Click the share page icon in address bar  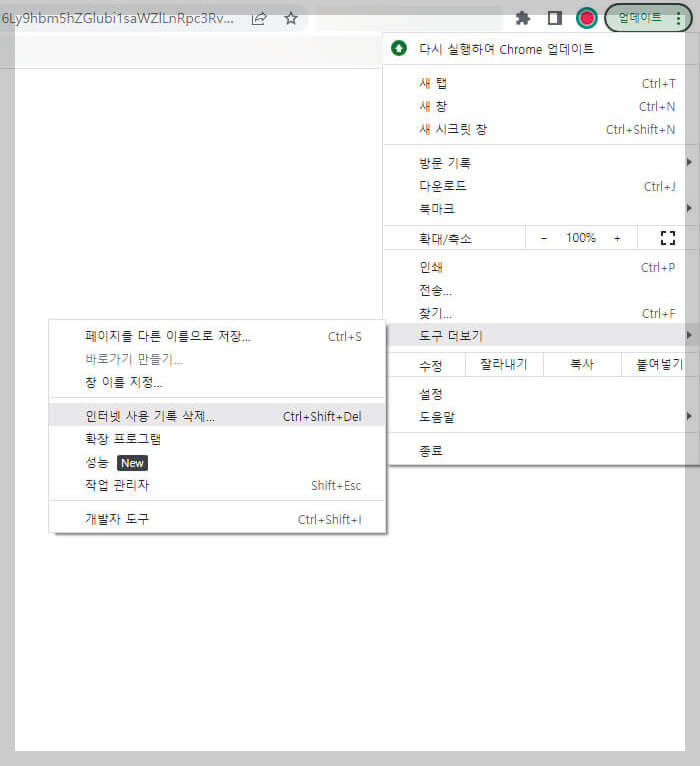[259, 19]
